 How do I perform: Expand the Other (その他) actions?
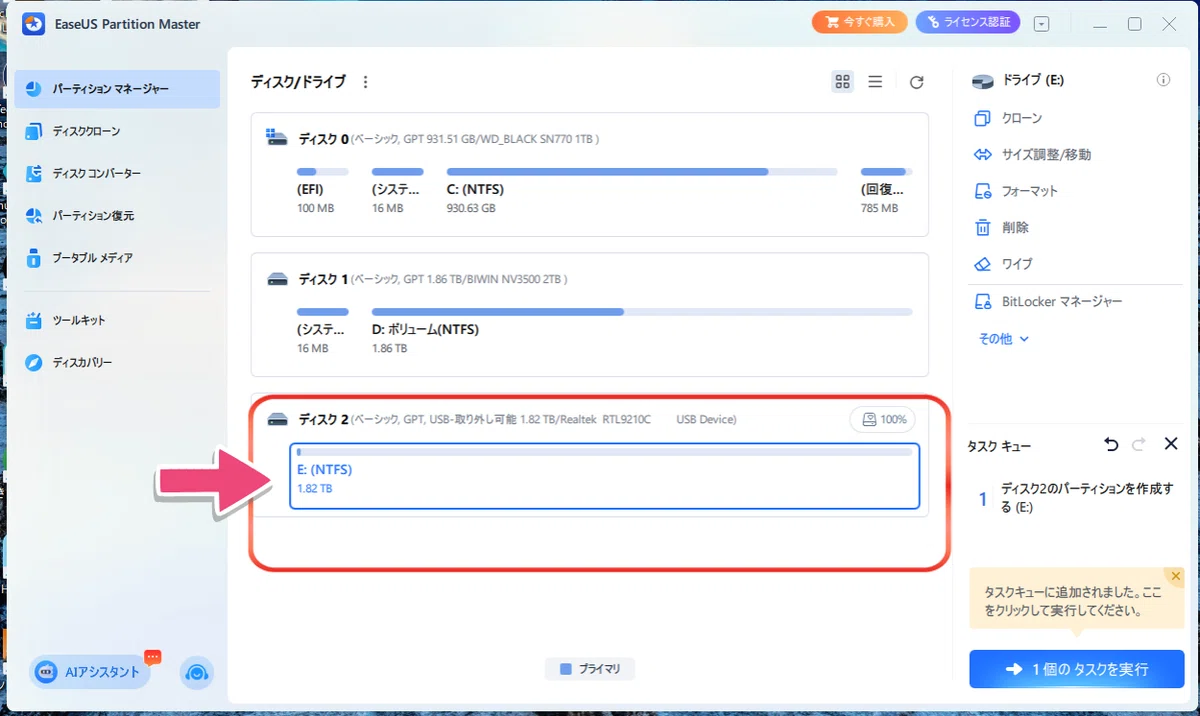click(x=1004, y=339)
